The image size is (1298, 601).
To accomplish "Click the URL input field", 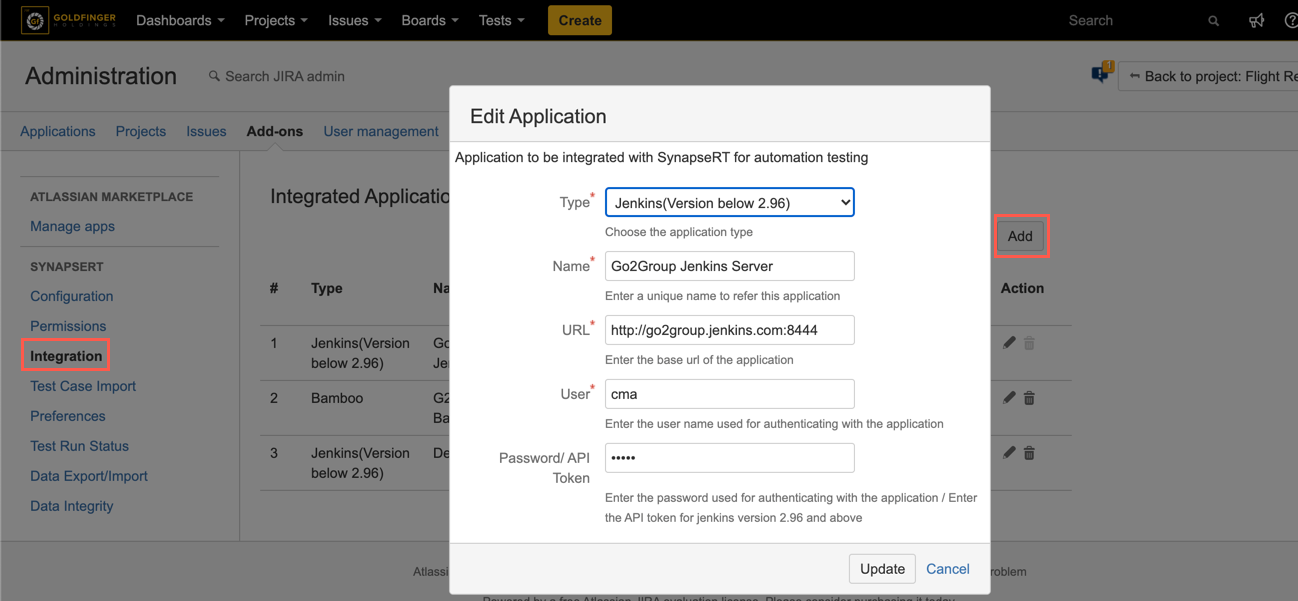I will [x=729, y=330].
